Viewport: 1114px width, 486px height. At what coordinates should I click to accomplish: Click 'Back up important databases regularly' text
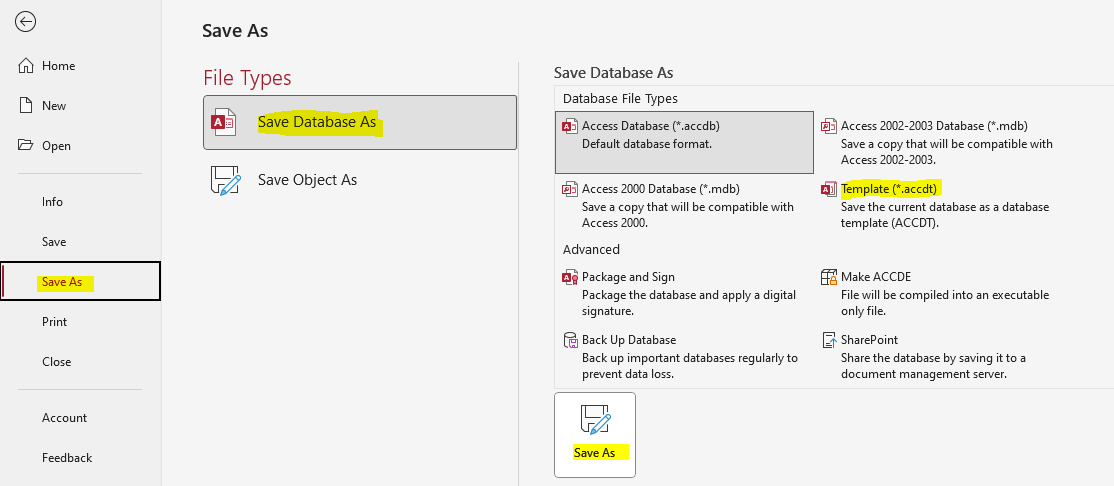(x=690, y=358)
